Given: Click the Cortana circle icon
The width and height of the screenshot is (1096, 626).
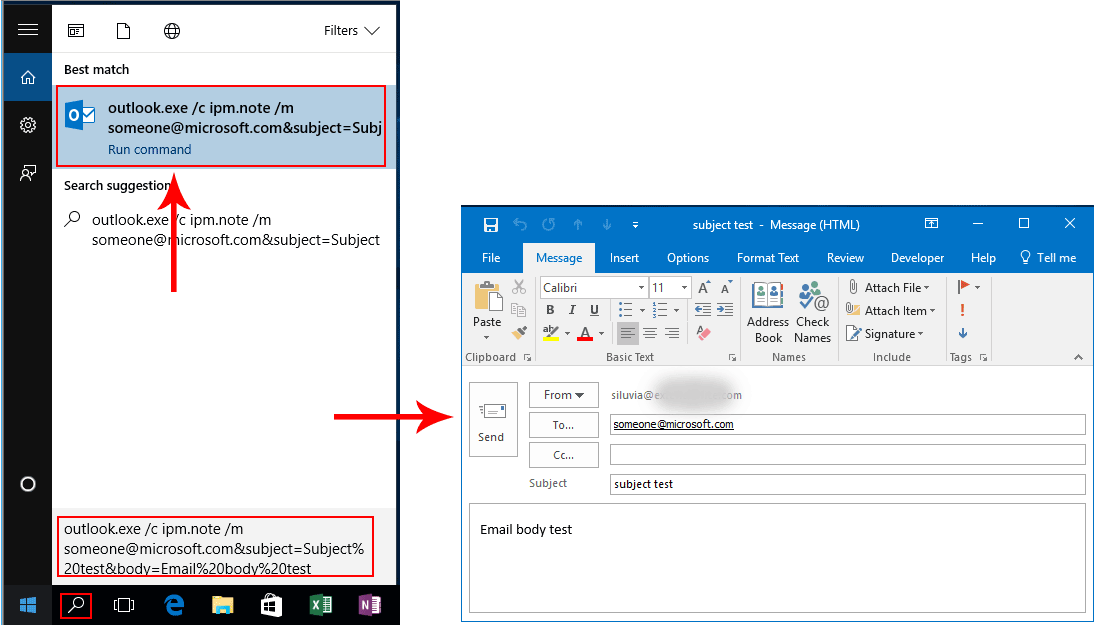Looking at the screenshot, I should (28, 484).
